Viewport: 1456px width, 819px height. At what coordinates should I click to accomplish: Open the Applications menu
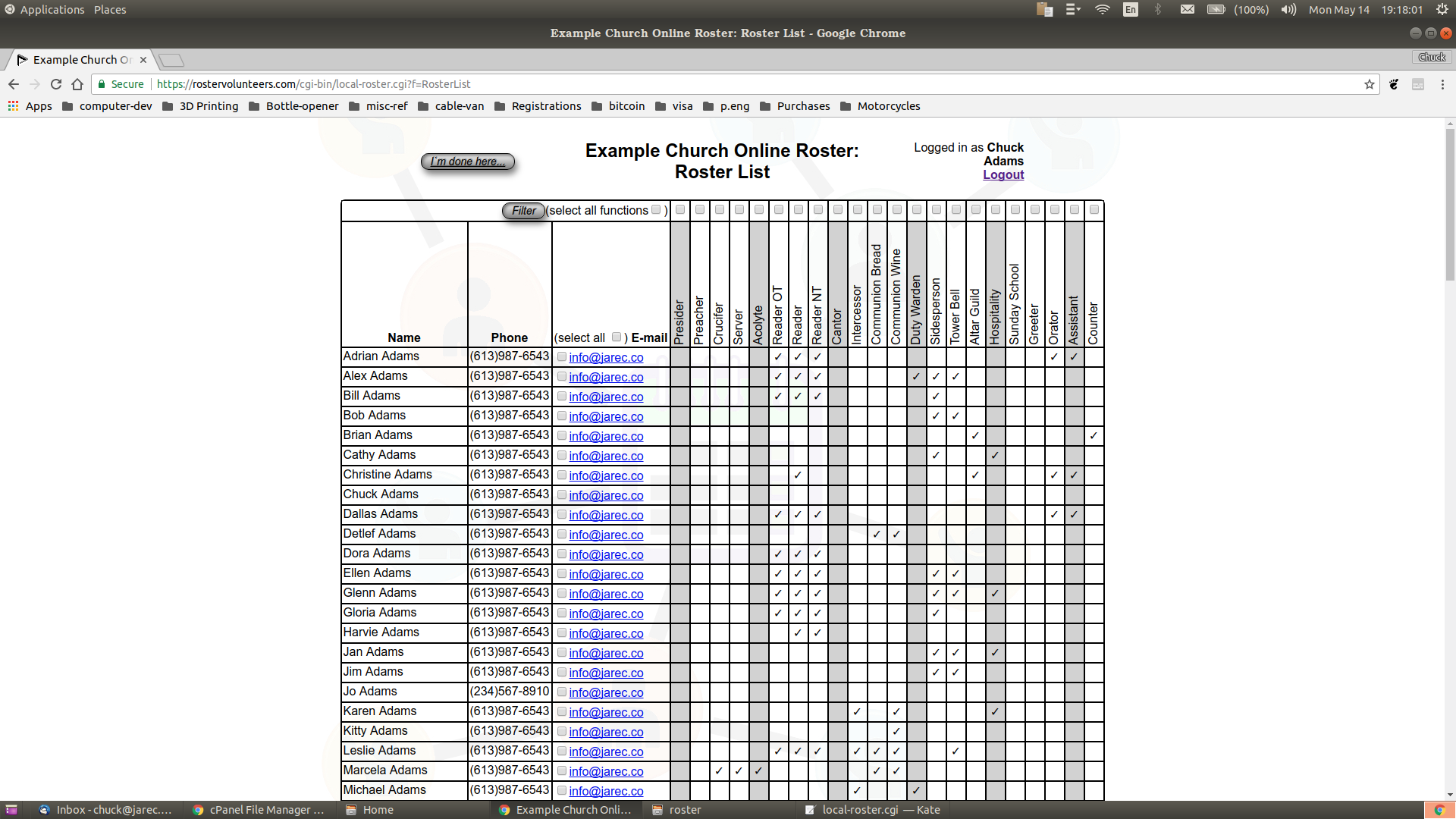click(x=52, y=10)
